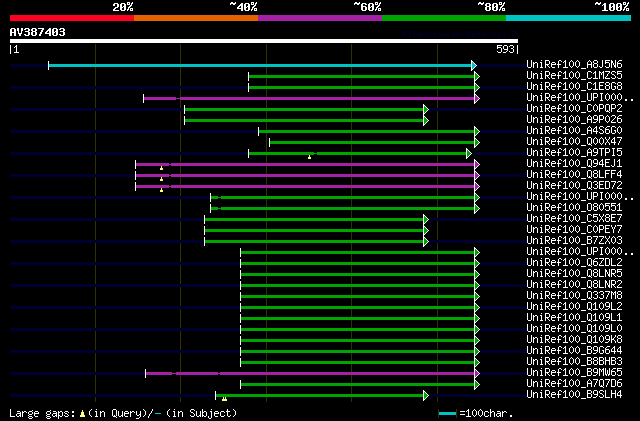The width and height of the screenshot is (640, 421).
Task: Click the UniRef100_A8J5N6 hit label
Action: [x=574, y=65]
